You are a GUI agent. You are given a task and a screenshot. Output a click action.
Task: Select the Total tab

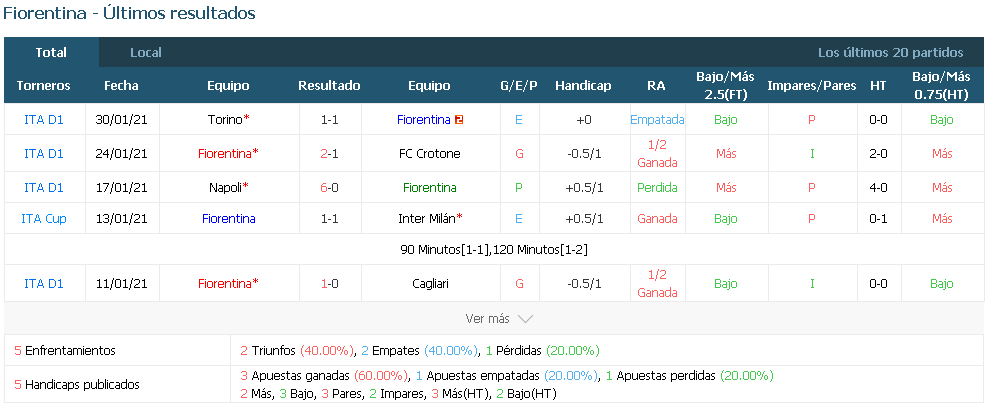click(51, 53)
